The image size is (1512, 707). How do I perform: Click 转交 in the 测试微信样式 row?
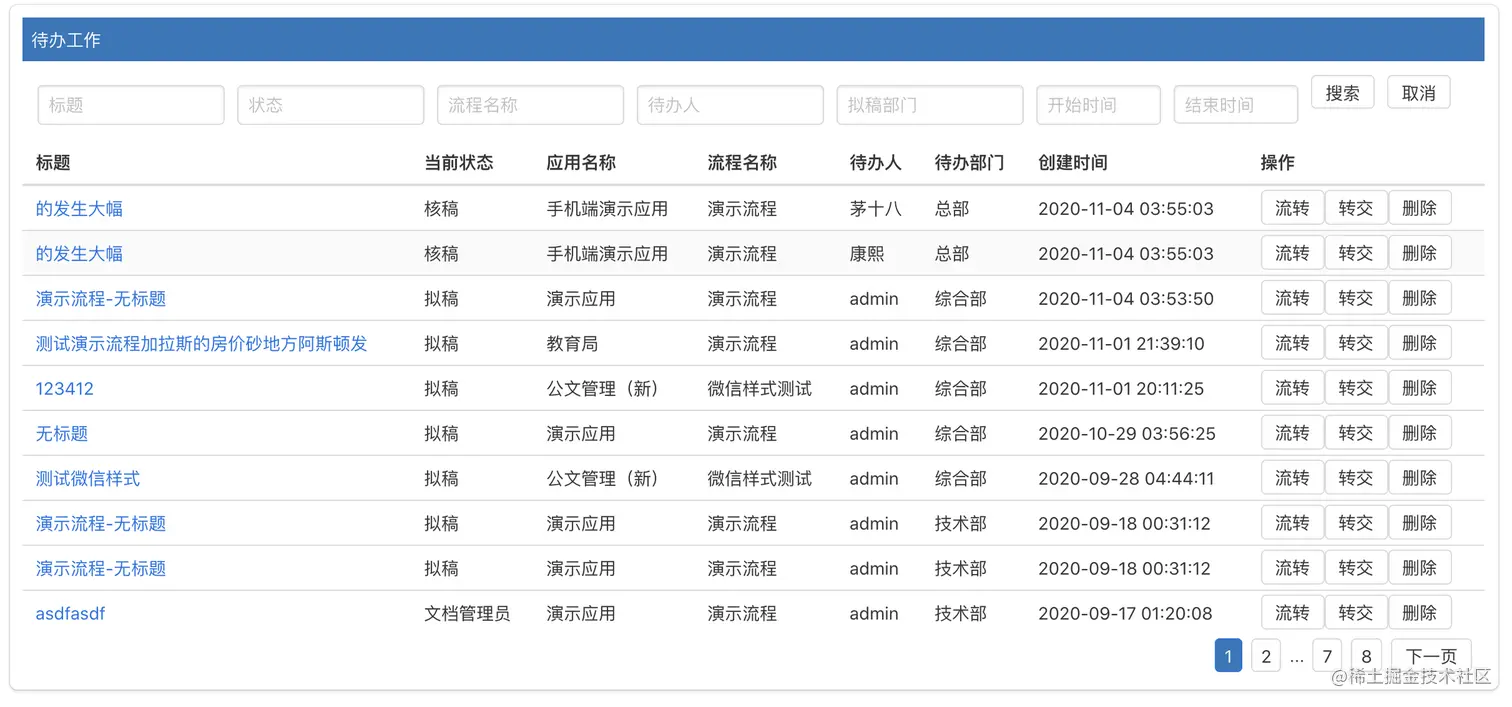click(1356, 478)
